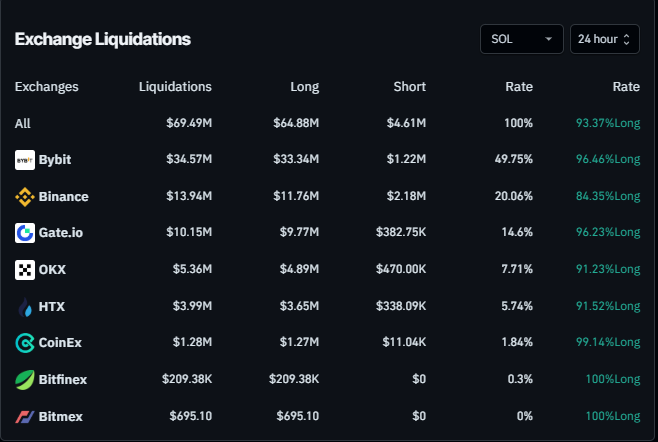Image resolution: width=658 pixels, height=442 pixels.
Task: Click the Bitfinex leaf logo icon
Action: coord(25,379)
